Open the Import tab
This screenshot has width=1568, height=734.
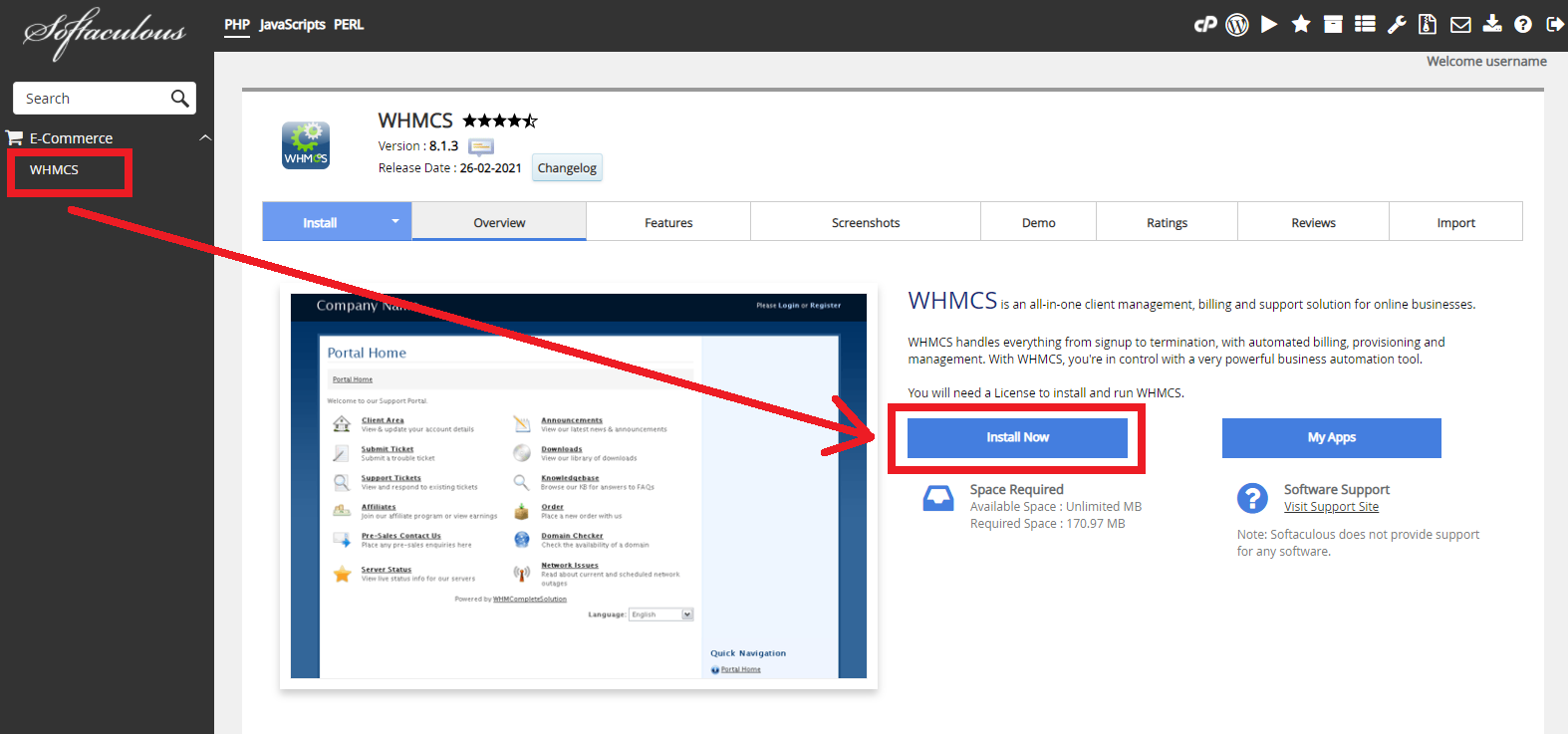coord(1455,222)
